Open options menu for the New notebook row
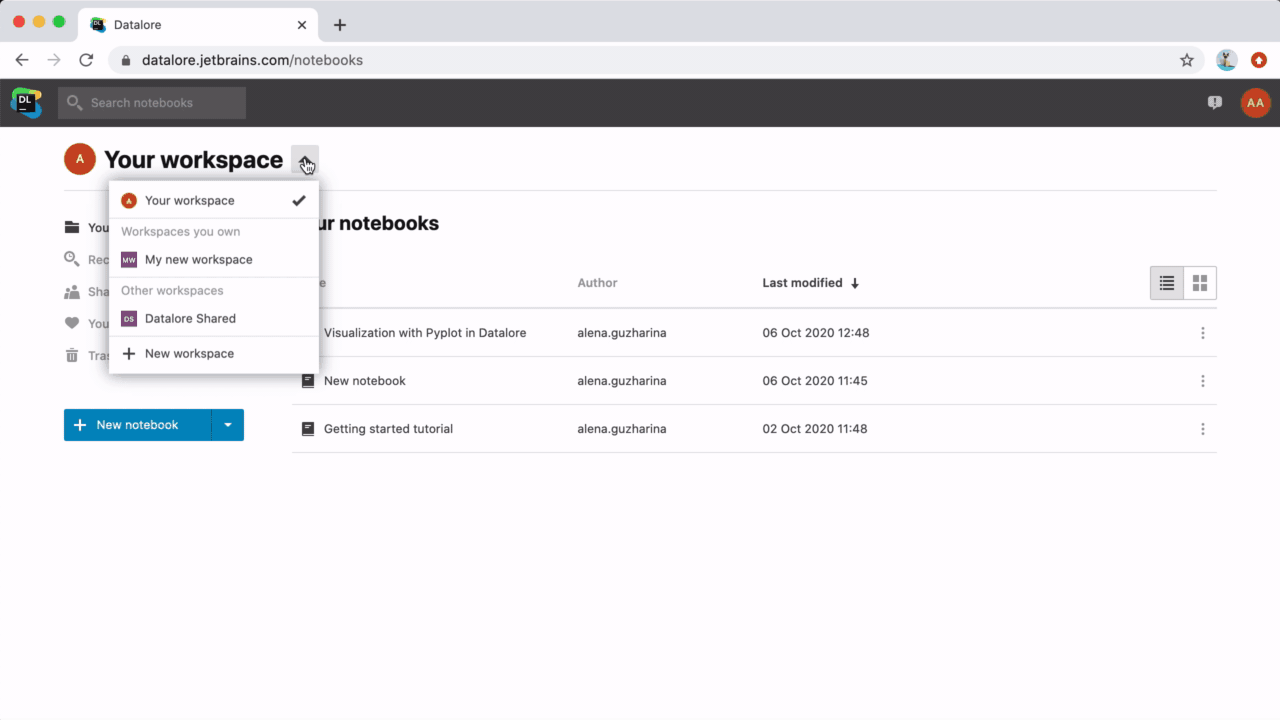The width and height of the screenshot is (1280, 720). pyautogui.click(x=1203, y=381)
